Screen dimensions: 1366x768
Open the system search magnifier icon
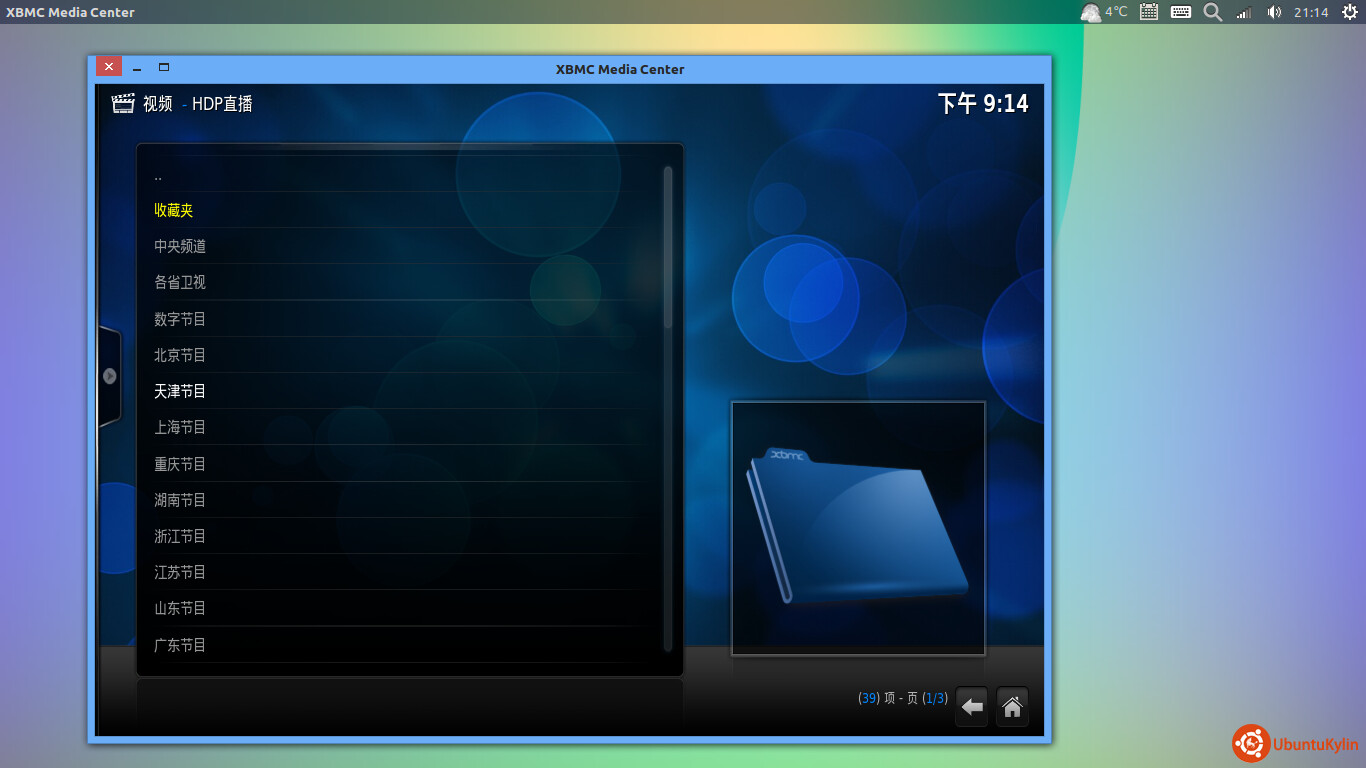click(1212, 12)
